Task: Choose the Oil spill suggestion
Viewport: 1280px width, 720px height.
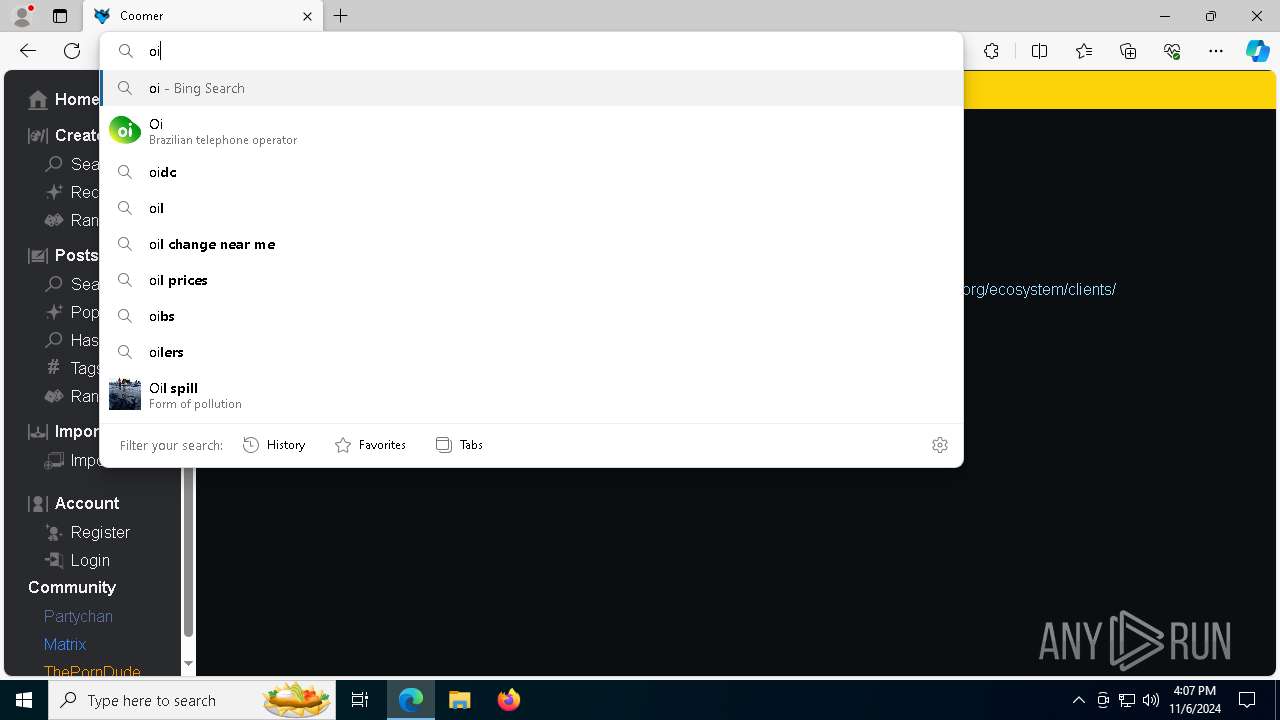Action: tap(531, 395)
